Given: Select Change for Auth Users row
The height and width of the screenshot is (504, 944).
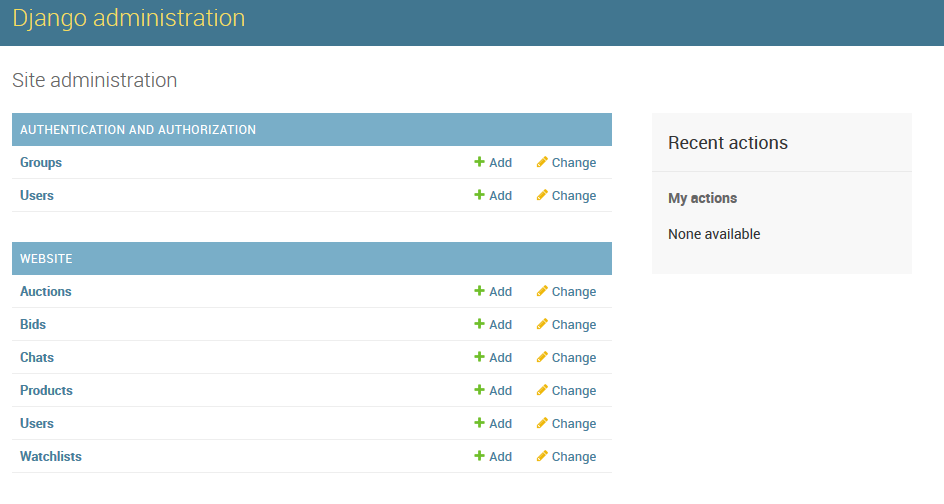Looking at the screenshot, I should (x=567, y=196).
